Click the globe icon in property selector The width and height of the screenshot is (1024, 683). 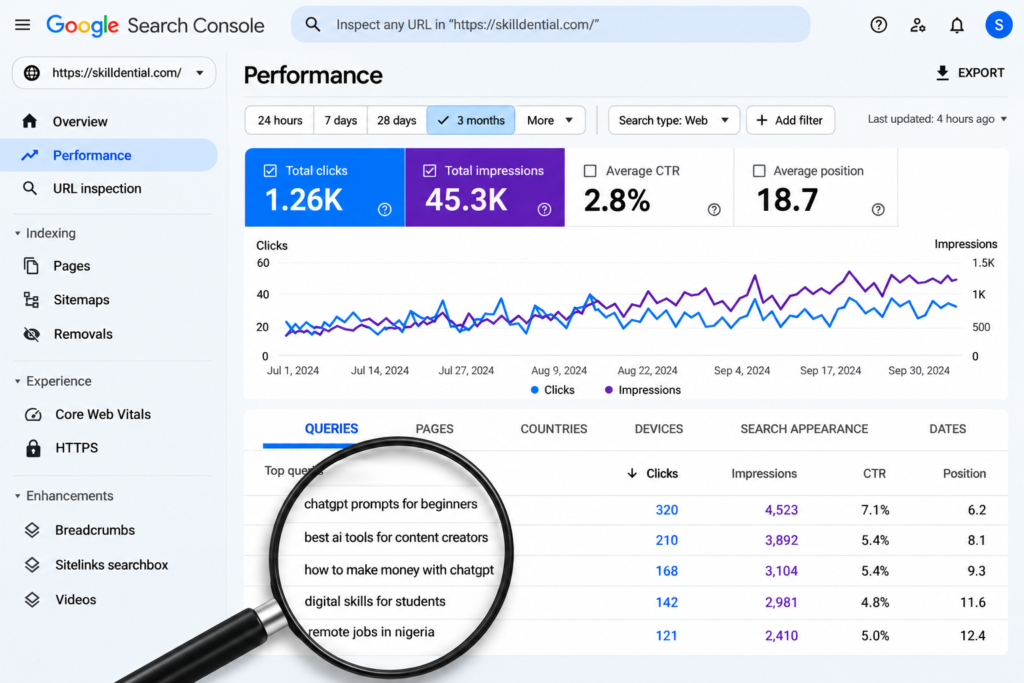[31, 72]
